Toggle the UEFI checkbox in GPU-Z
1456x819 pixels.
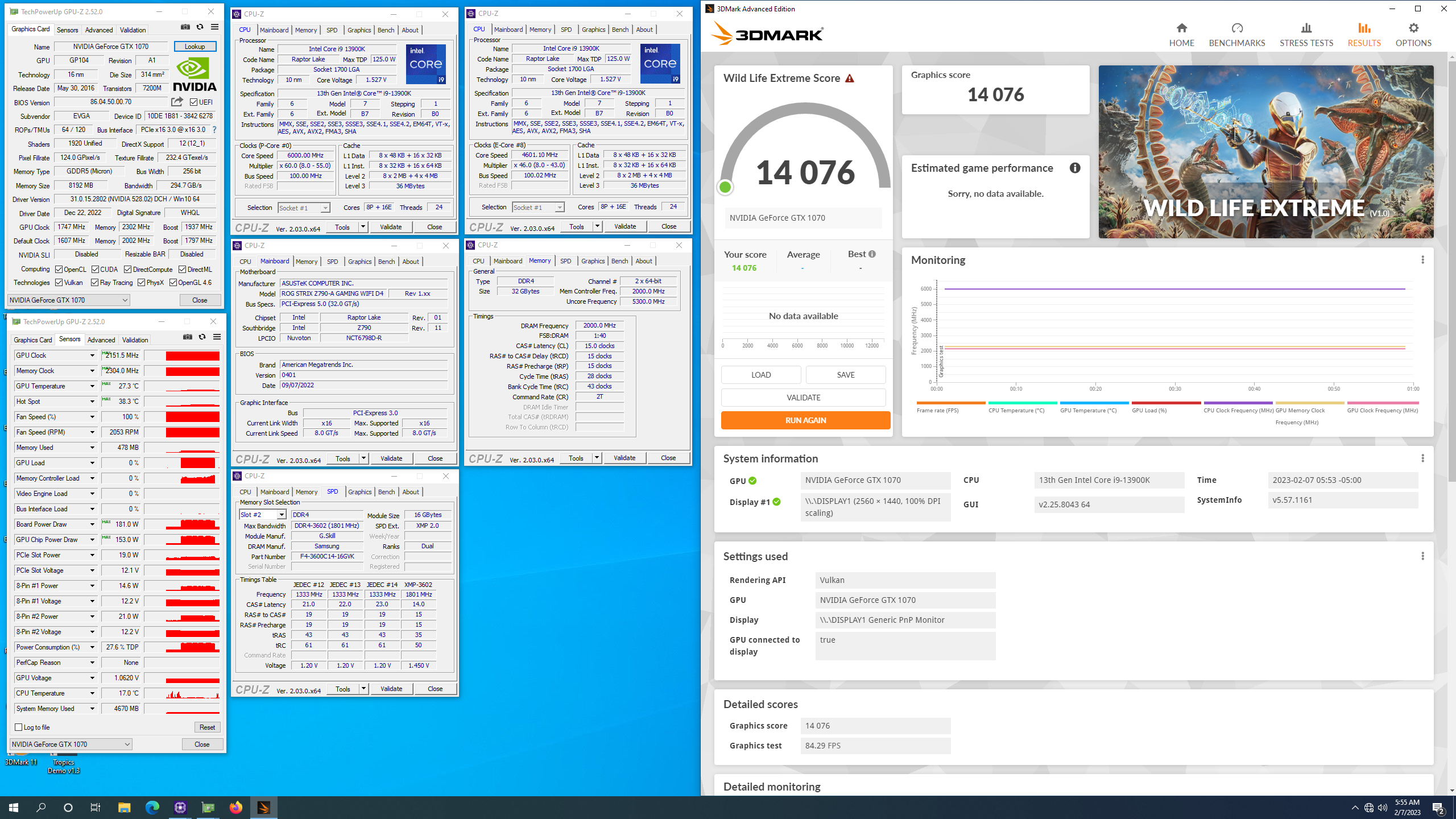[x=194, y=102]
